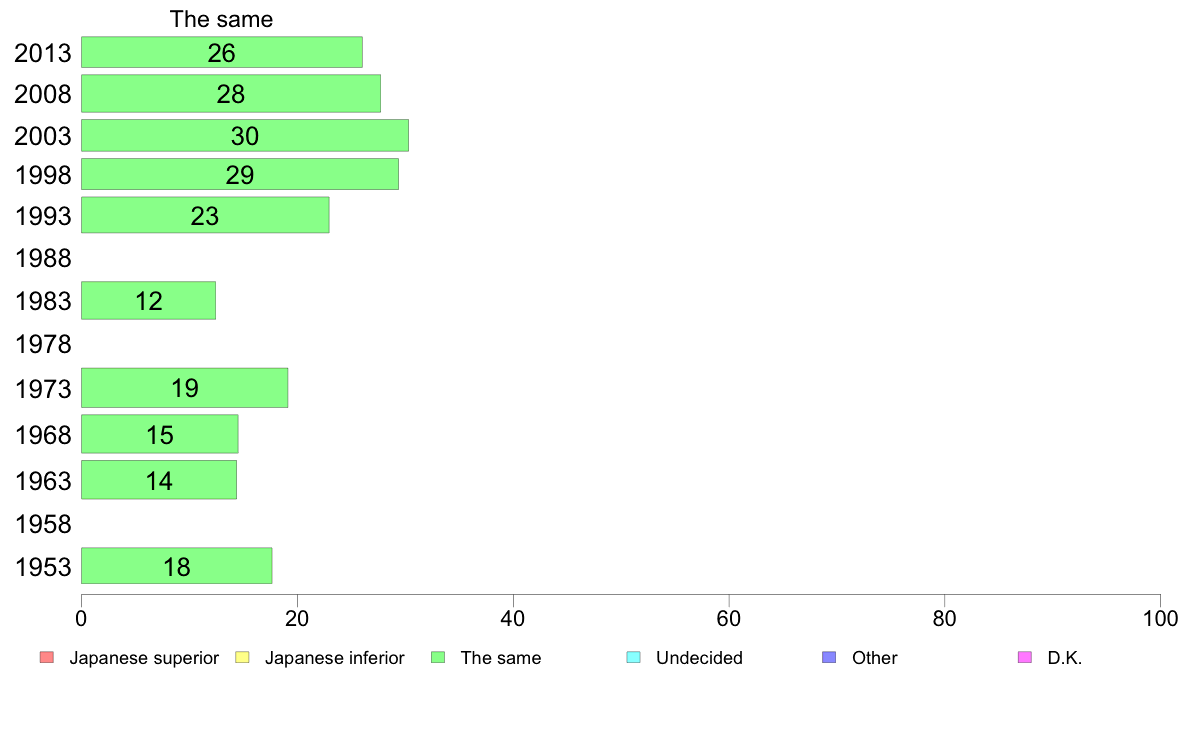Select the 2008 bar showing 28
Viewport: 1188px width, 736px height.
(231, 93)
